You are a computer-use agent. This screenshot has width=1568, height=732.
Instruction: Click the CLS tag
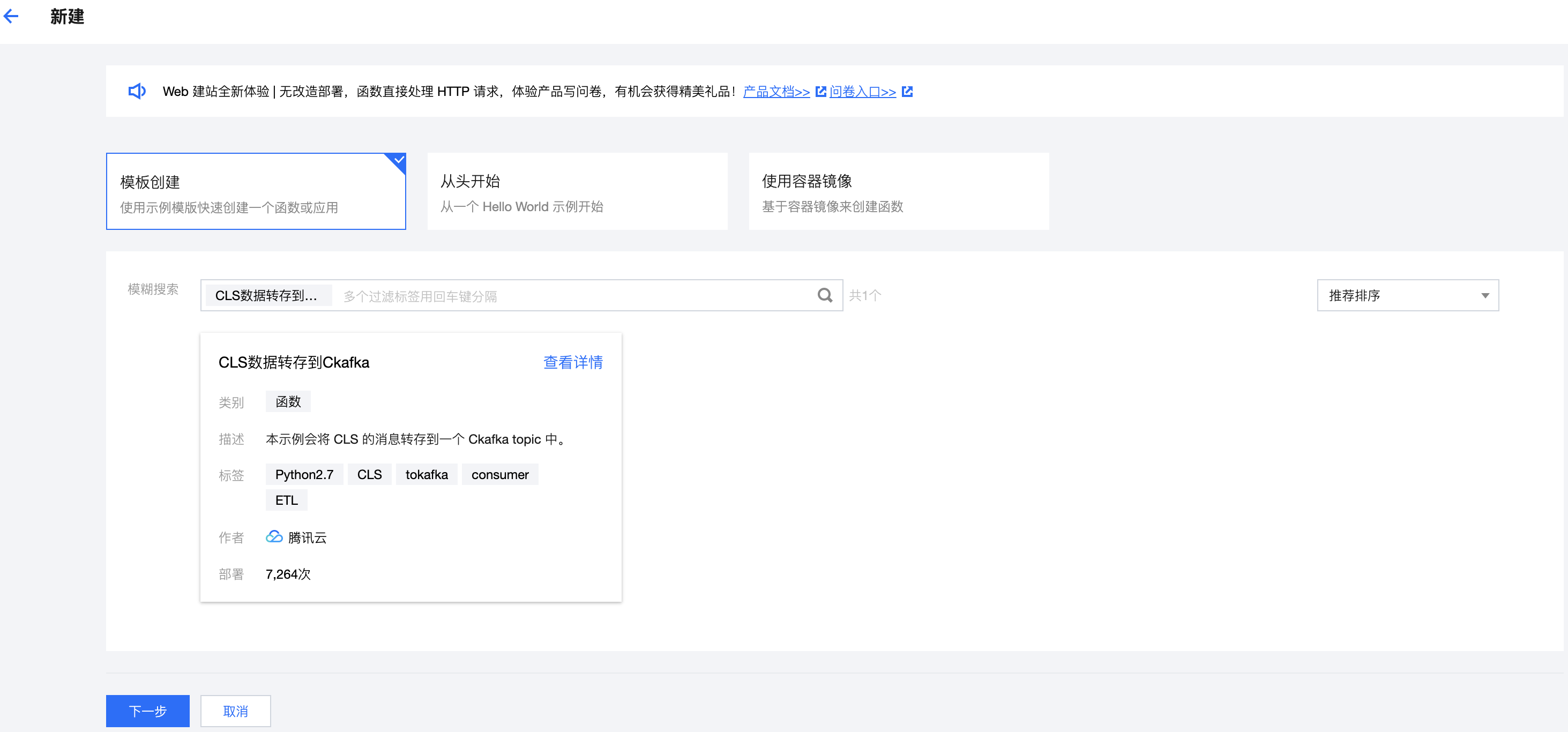coord(369,475)
